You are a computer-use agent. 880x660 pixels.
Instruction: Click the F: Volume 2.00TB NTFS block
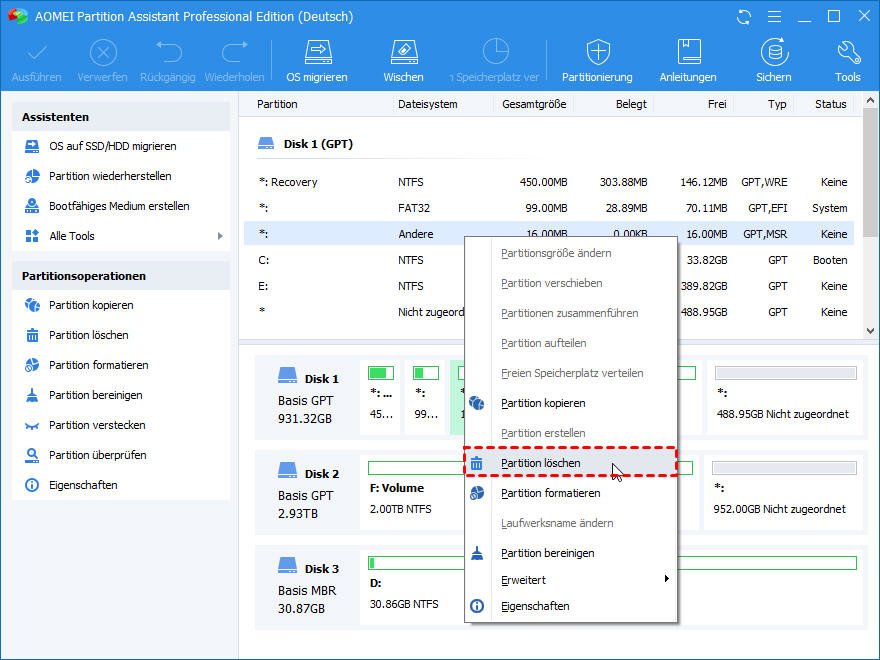[414, 492]
